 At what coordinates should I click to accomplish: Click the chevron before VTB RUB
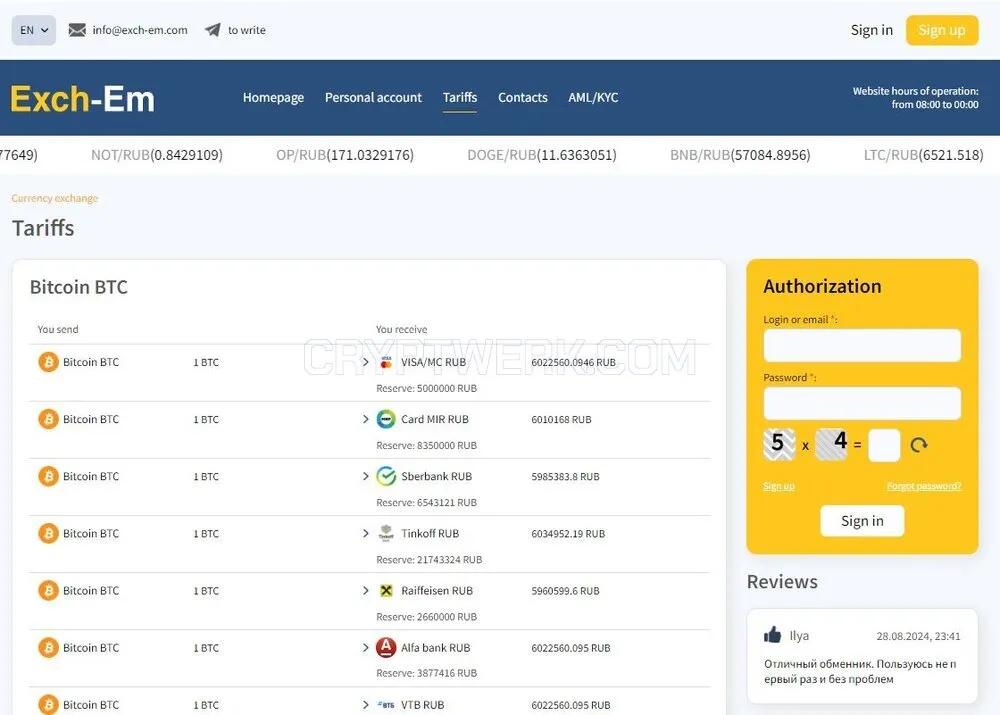click(x=365, y=705)
